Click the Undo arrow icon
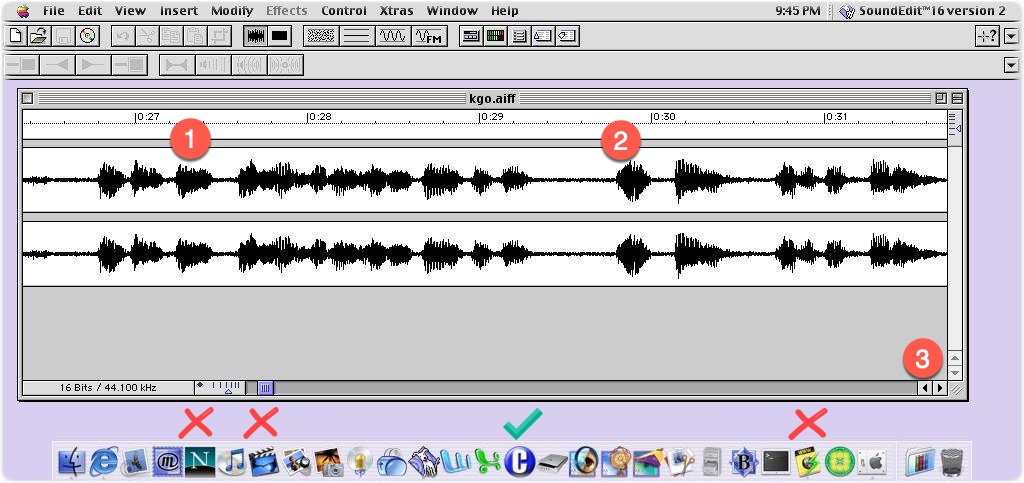The height and width of the screenshot is (483, 1024). click(x=123, y=36)
